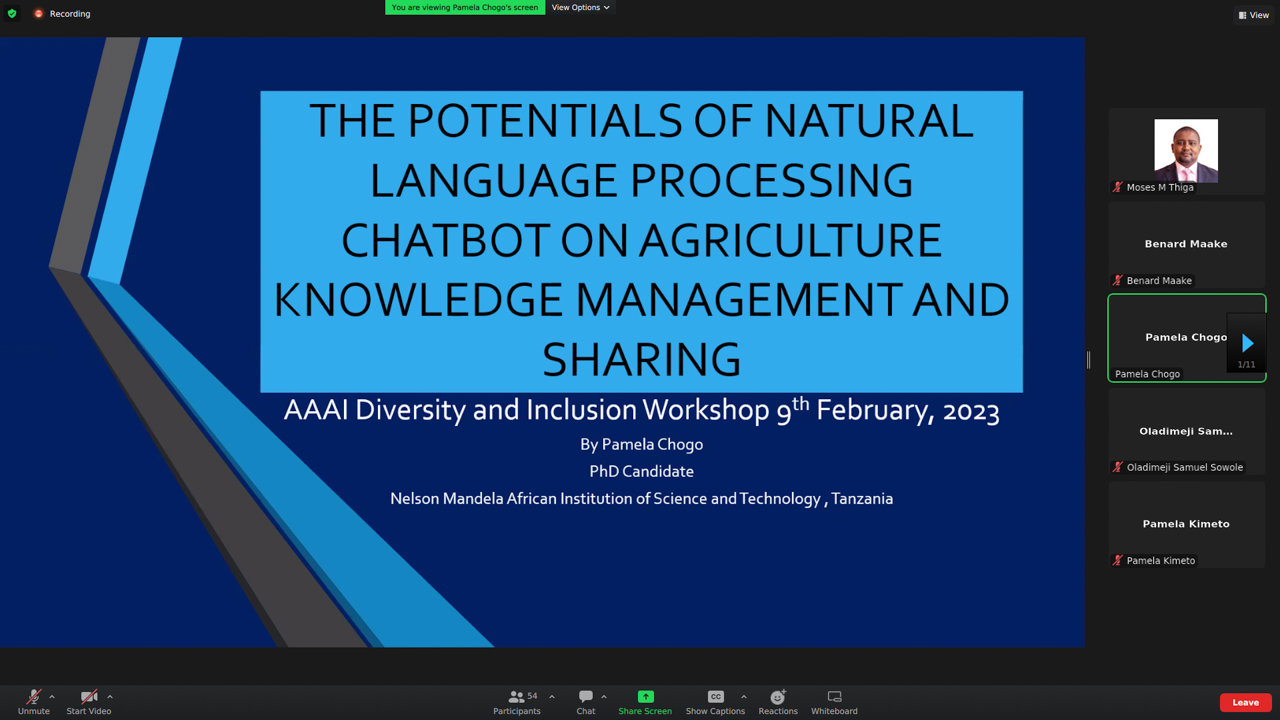Open video options arrow beside Start Video
Screen dimensions: 1280x720
110,697
